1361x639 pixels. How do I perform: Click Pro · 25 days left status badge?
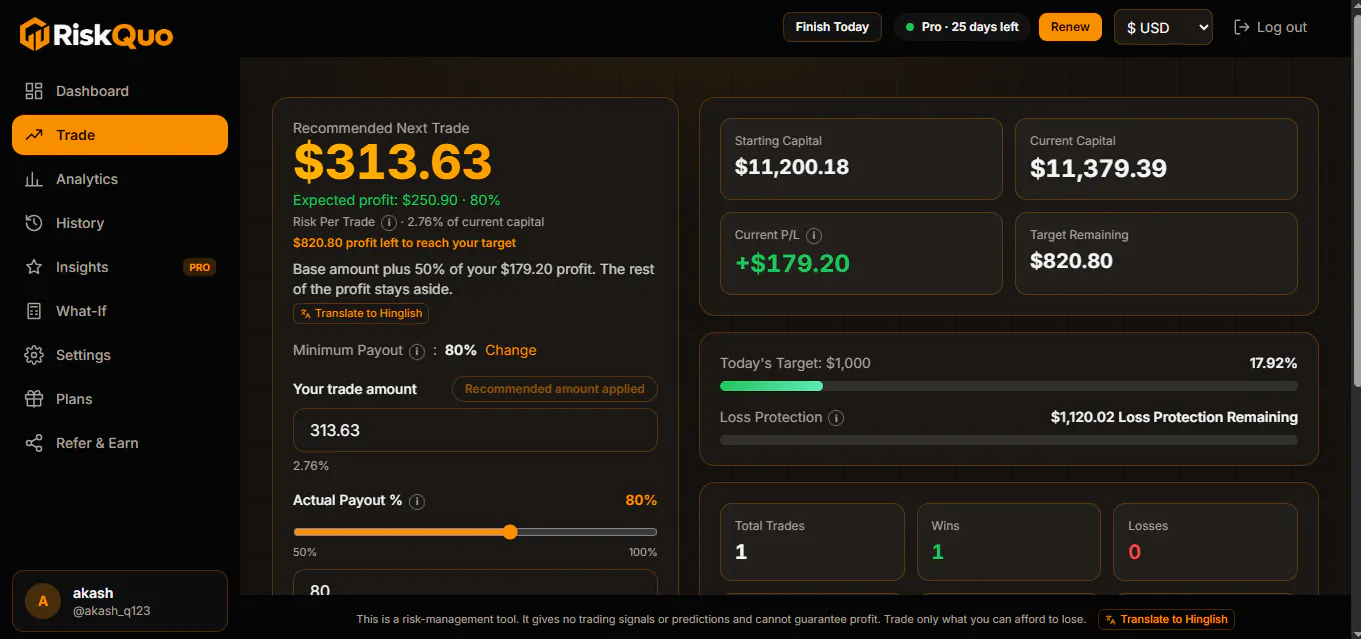click(962, 27)
